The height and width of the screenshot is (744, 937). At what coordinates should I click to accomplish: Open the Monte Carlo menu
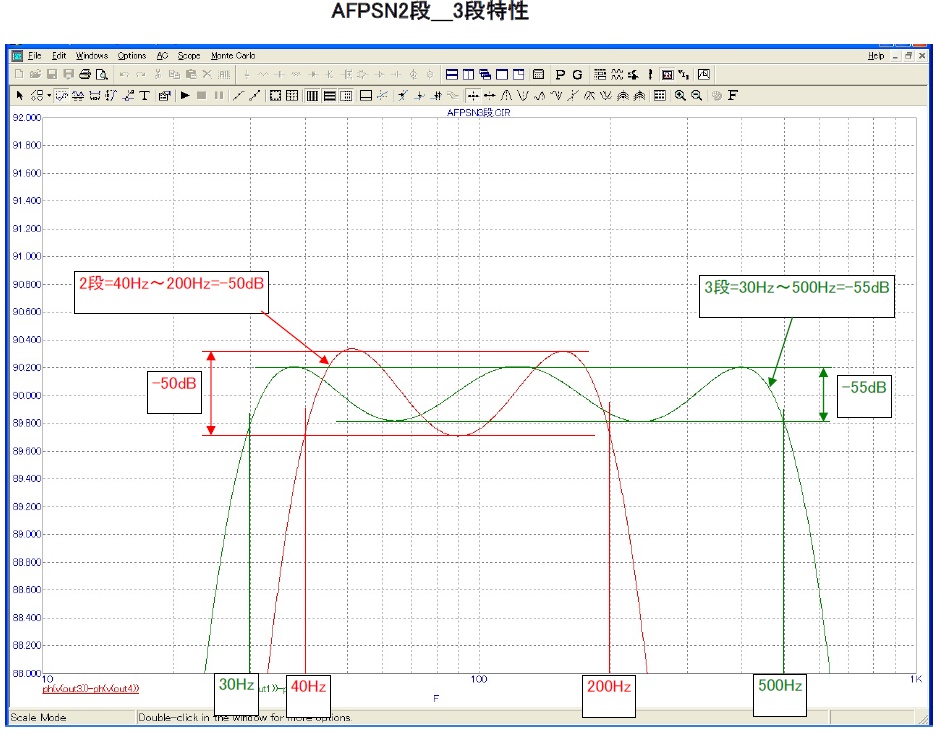click(x=233, y=56)
